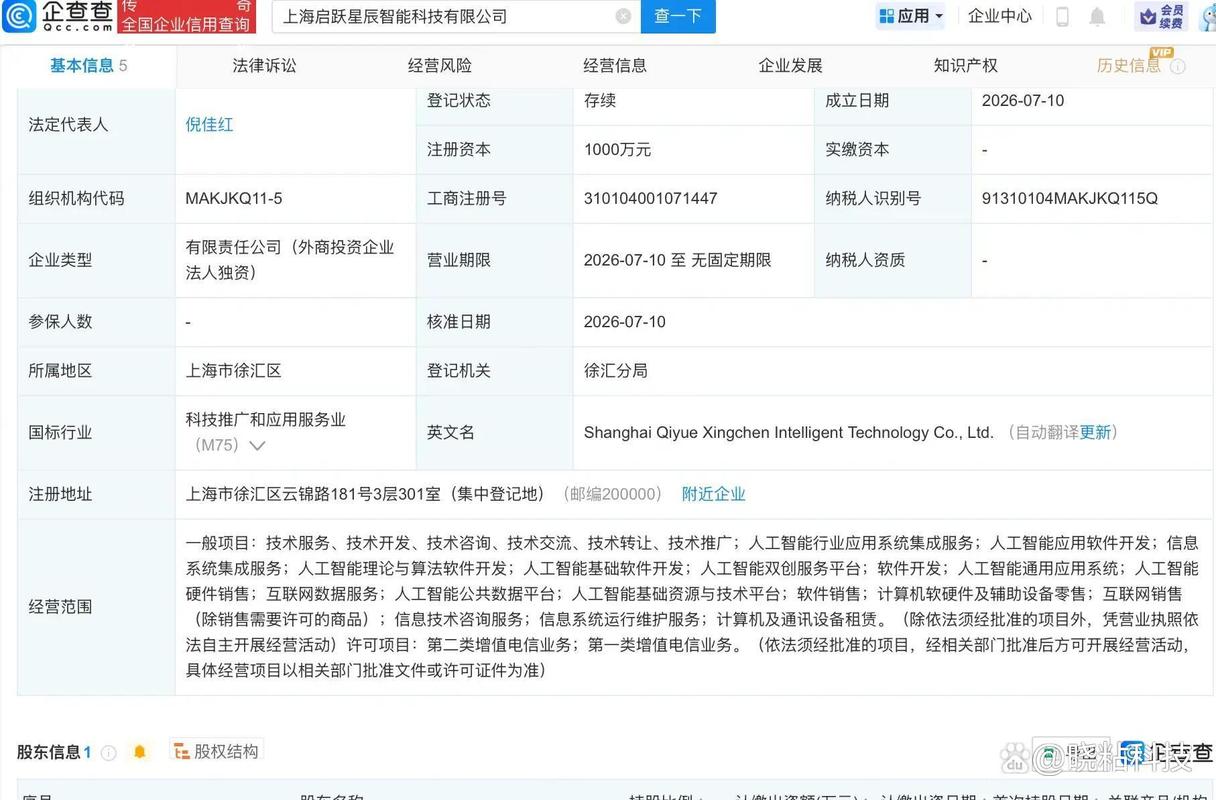Clear the search box with the X icon

tap(623, 16)
